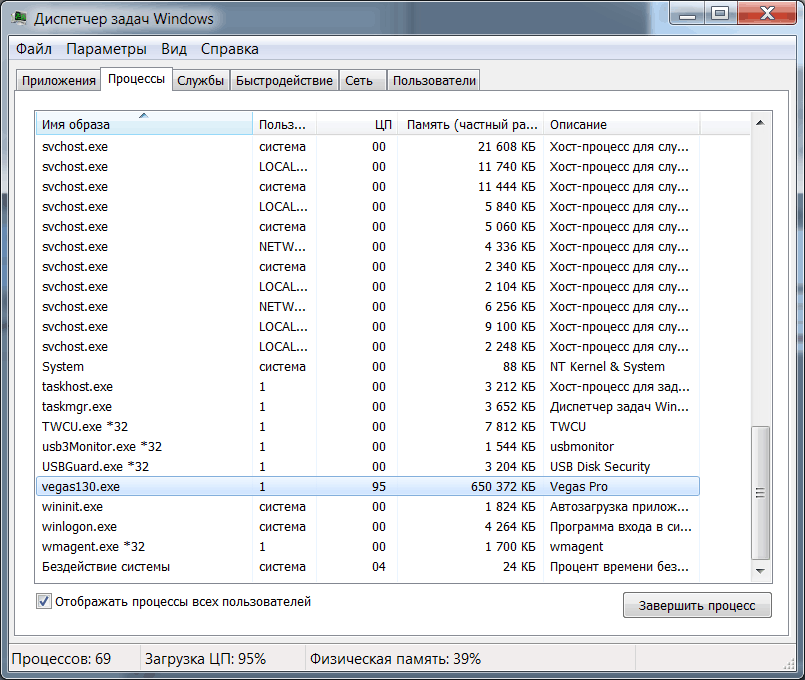Select svchost.exe row using 11 740 КБ
805x680 pixels.
pyautogui.click(x=368, y=166)
